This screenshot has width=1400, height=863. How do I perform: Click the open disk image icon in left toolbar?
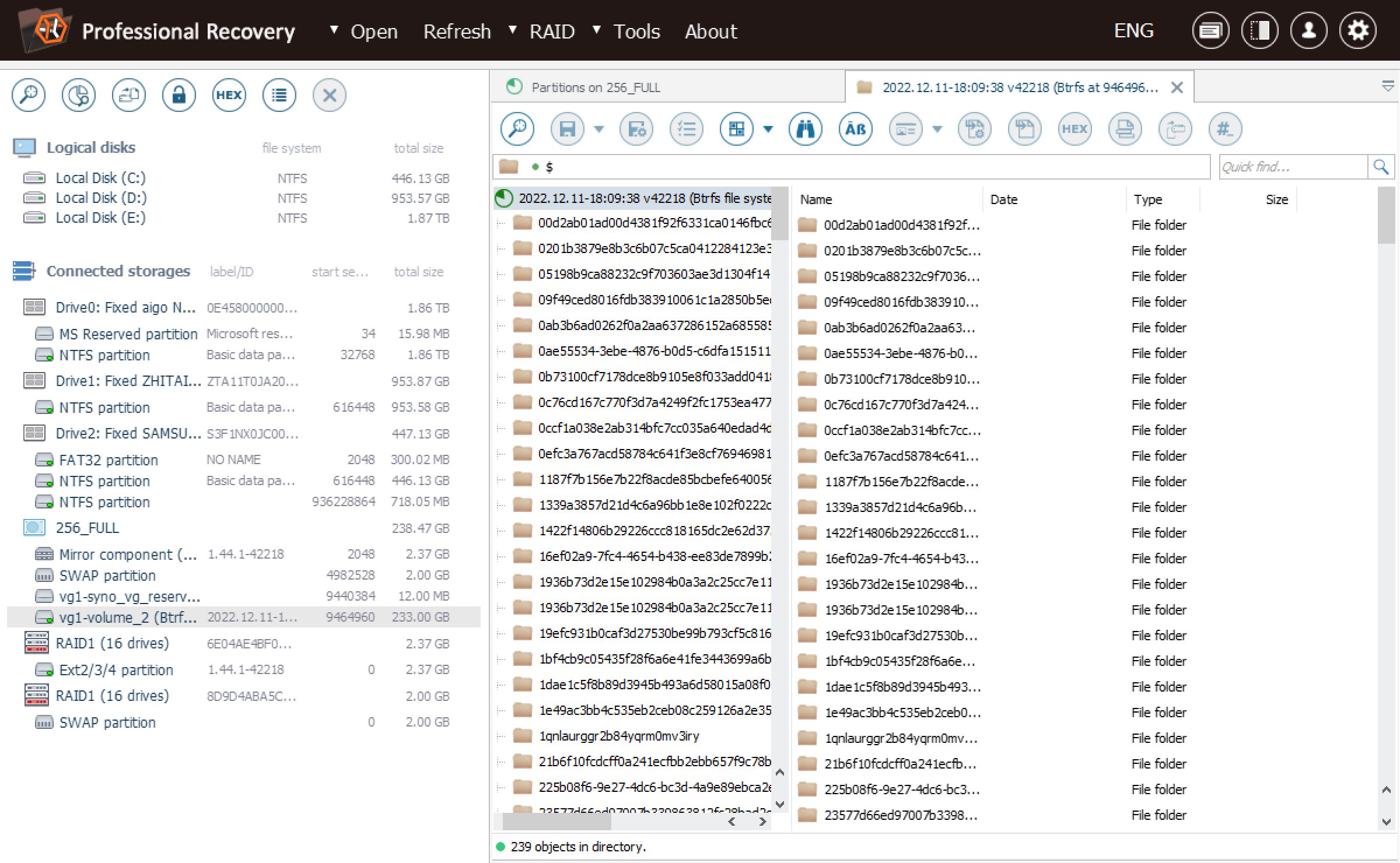129,95
